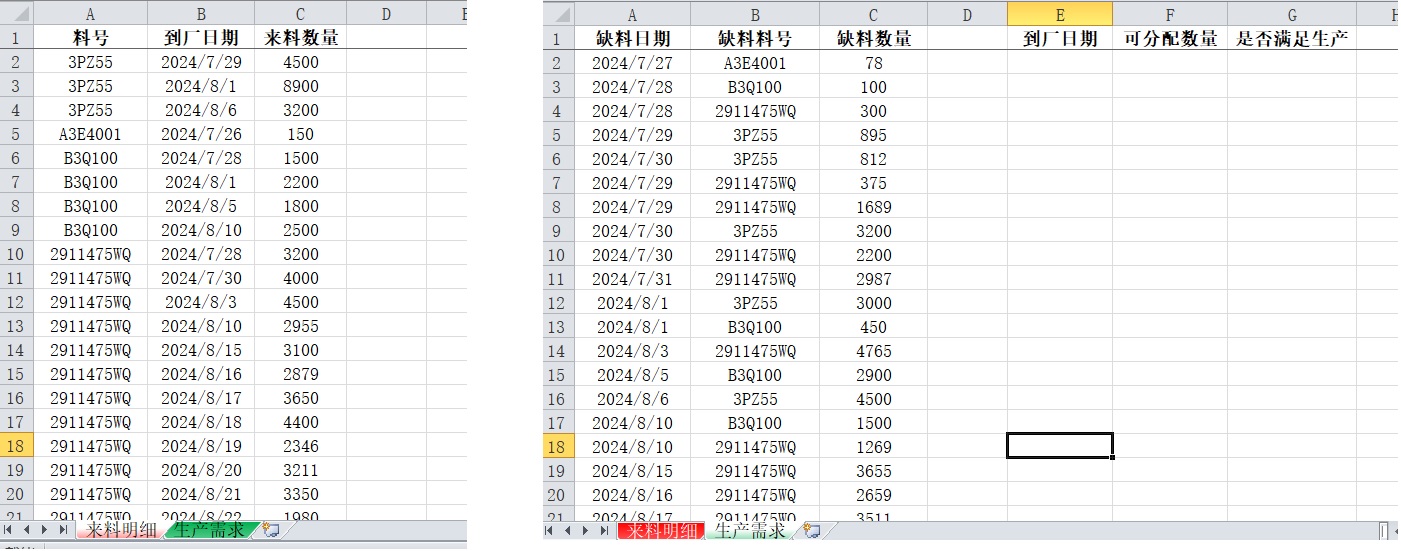Go to next sheet in 料号 window
1401x551 pixels.
(45, 529)
